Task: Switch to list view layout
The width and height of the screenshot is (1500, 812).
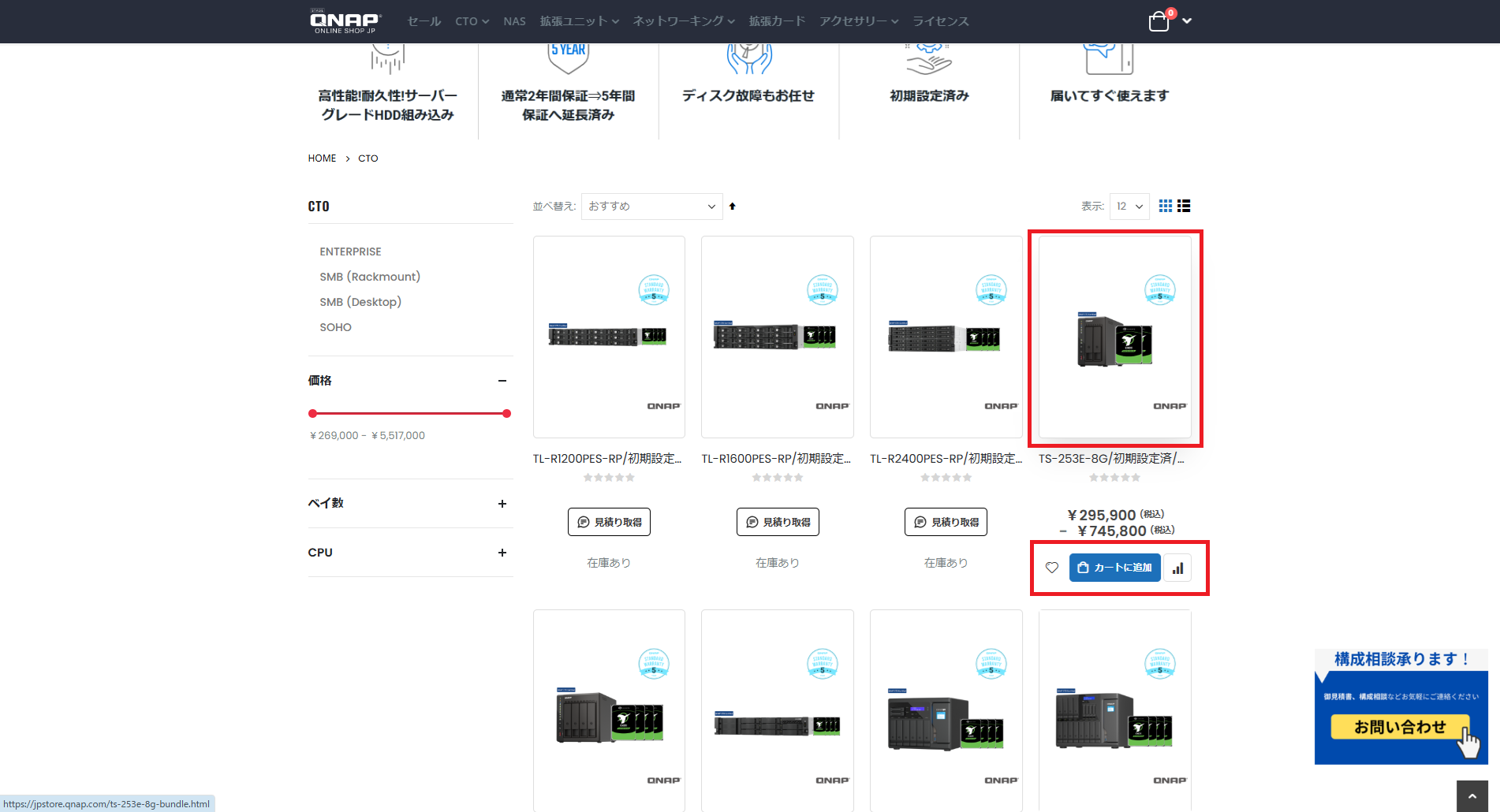Action: (x=1184, y=206)
